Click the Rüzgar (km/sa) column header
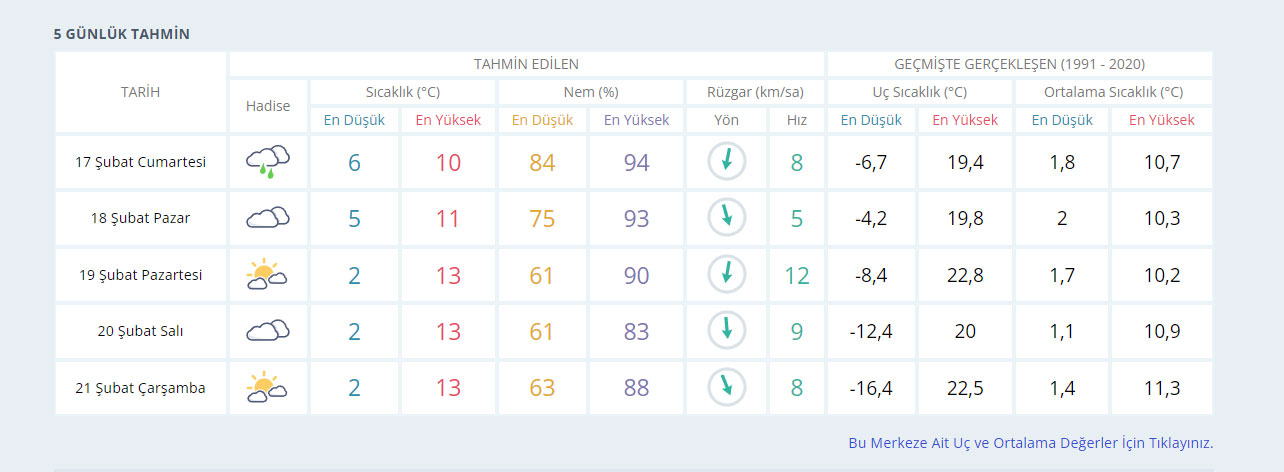The width and height of the screenshot is (1284, 472). [x=755, y=92]
